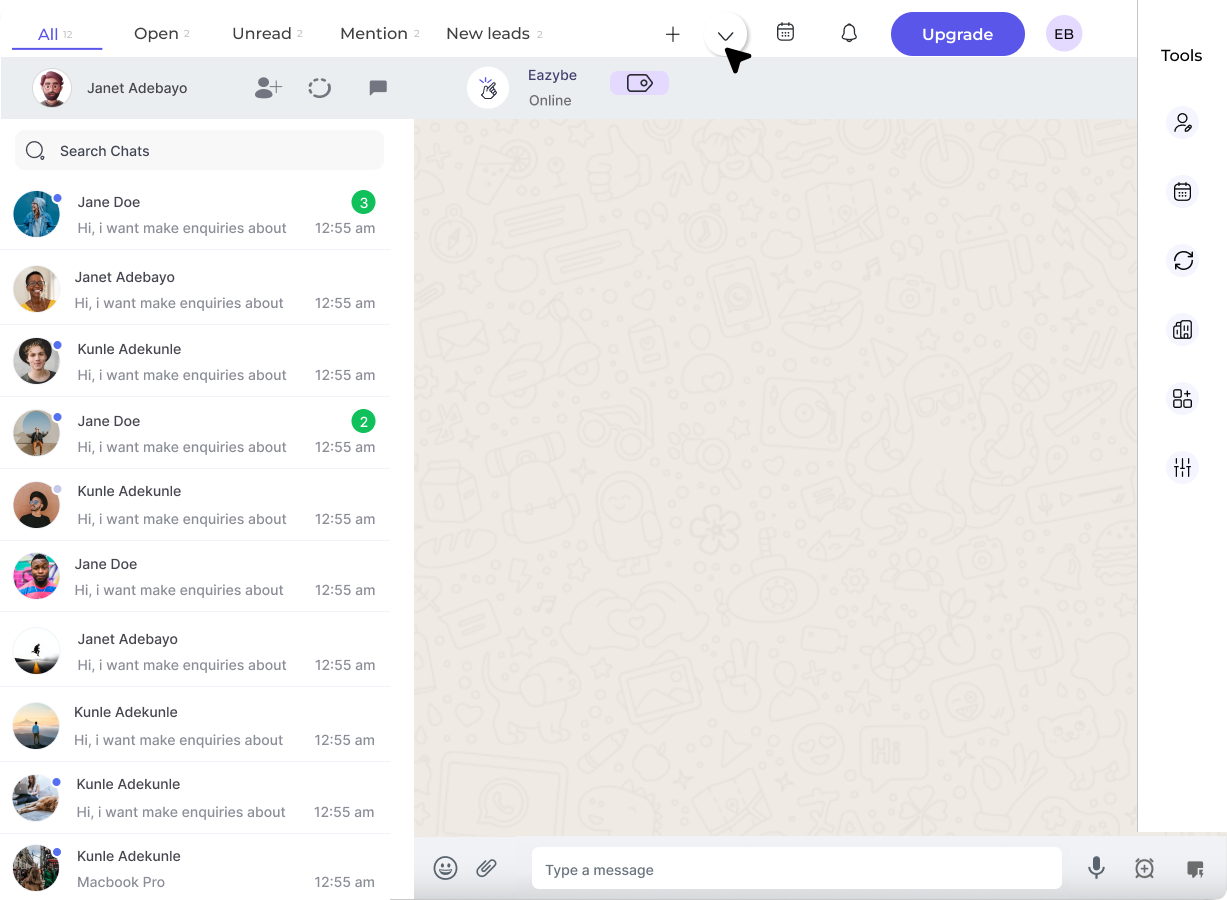Expand the chevron dropdown next to the plus button
Image resolution: width=1227 pixels, height=900 pixels.
click(x=724, y=34)
